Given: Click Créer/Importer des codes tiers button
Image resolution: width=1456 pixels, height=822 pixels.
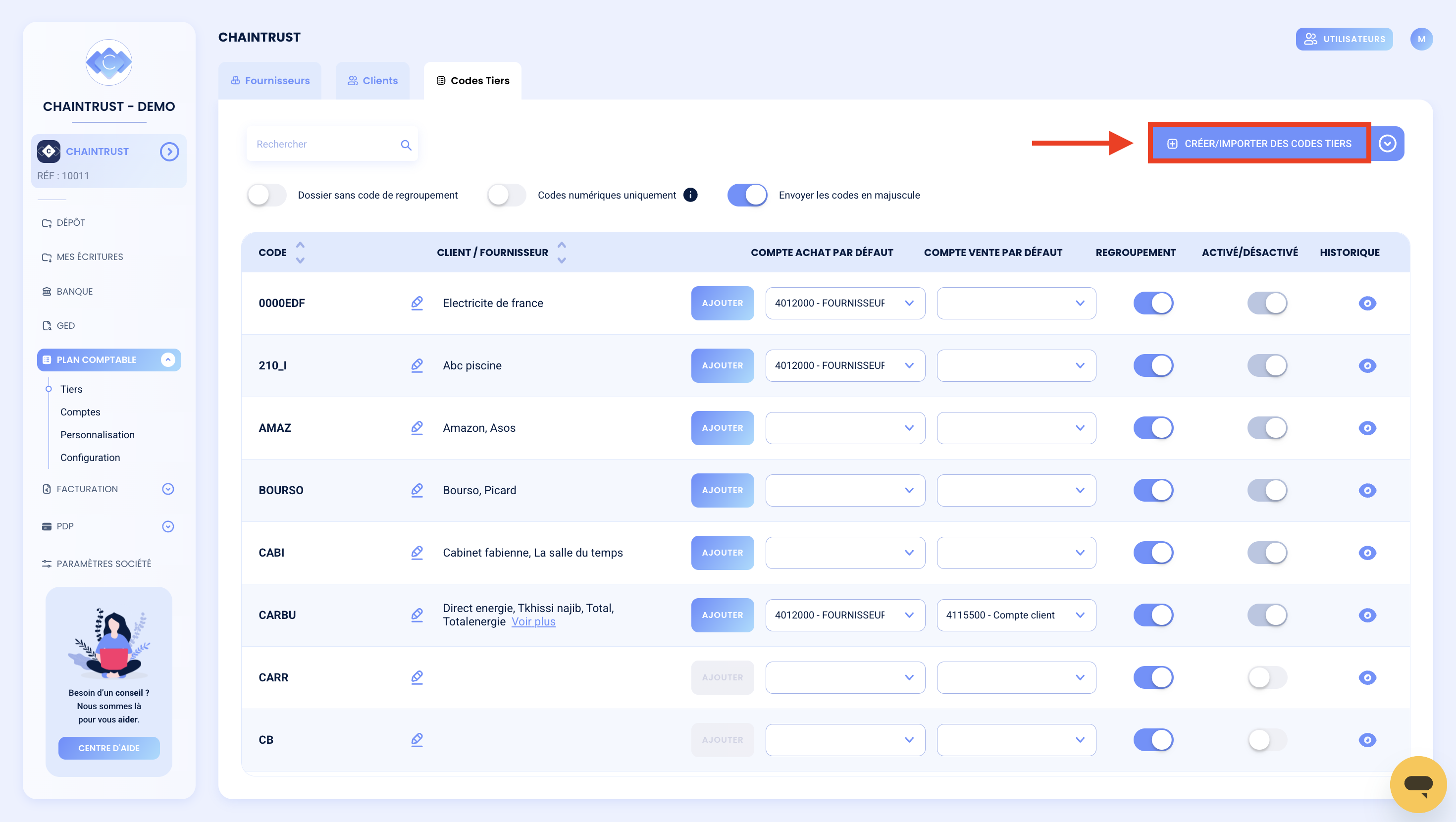Looking at the screenshot, I should [1259, 144].
